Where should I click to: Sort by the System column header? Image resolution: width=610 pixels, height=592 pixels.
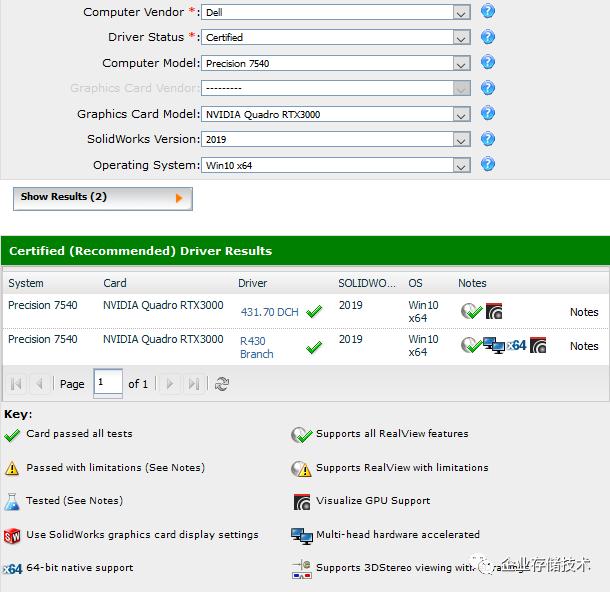[x=26, y=283]
